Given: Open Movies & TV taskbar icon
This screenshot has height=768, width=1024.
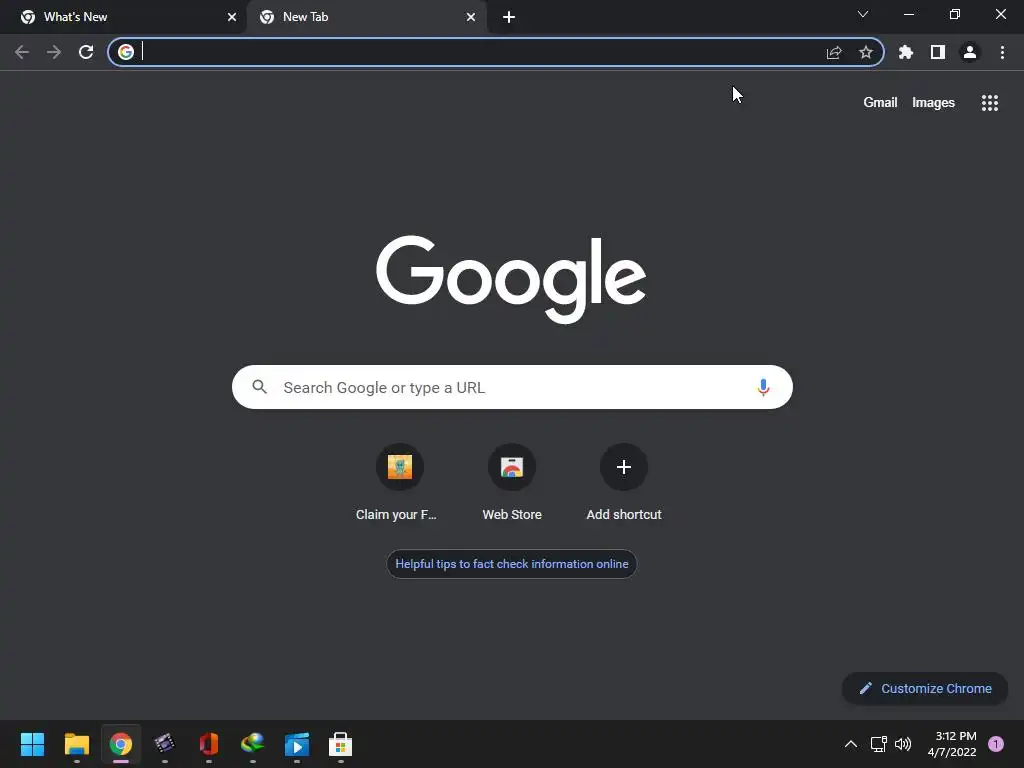Looking at the screenshot, I should point(297,744).
